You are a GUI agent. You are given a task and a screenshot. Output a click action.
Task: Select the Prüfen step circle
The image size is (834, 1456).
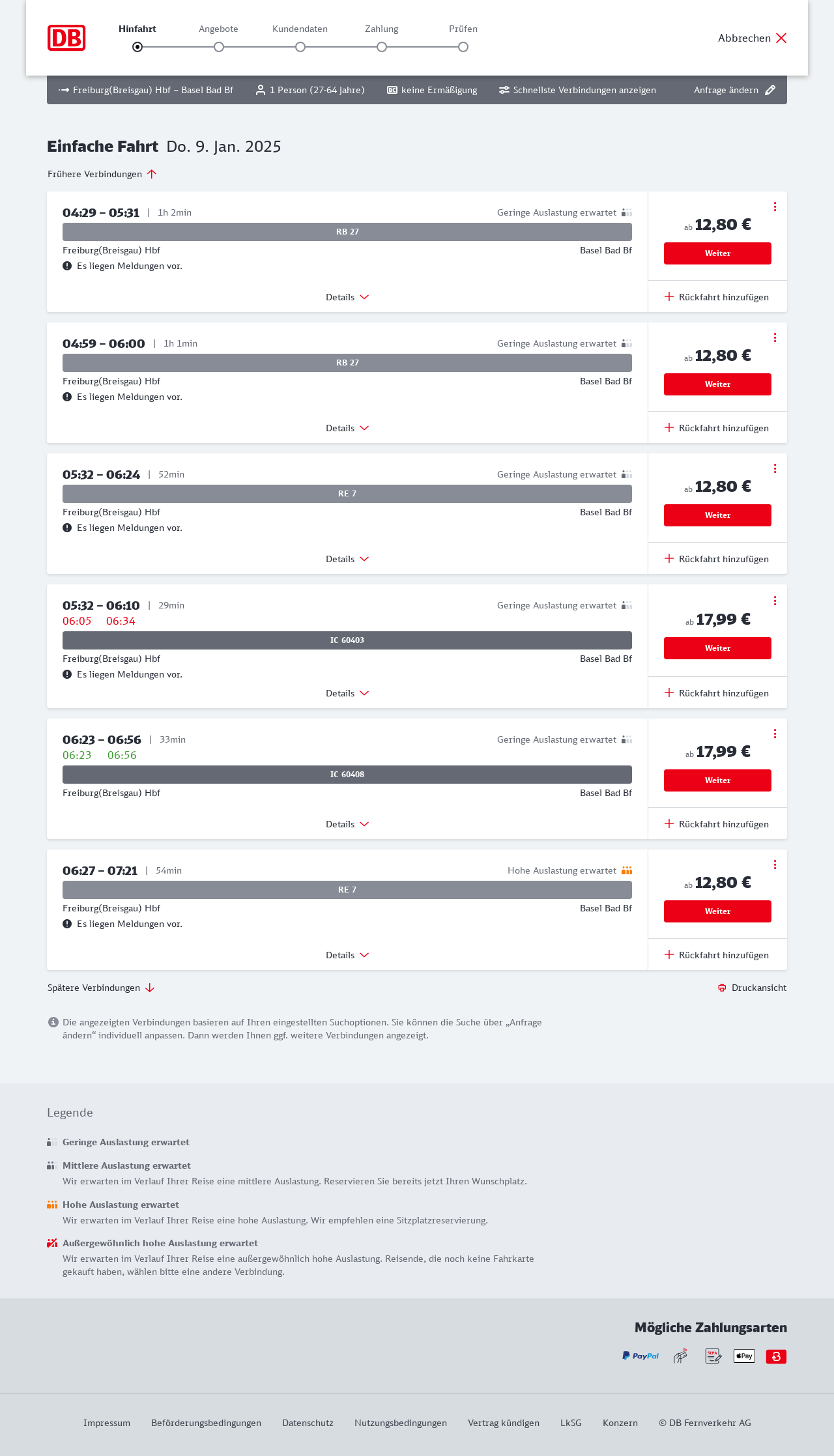[463, 47]
